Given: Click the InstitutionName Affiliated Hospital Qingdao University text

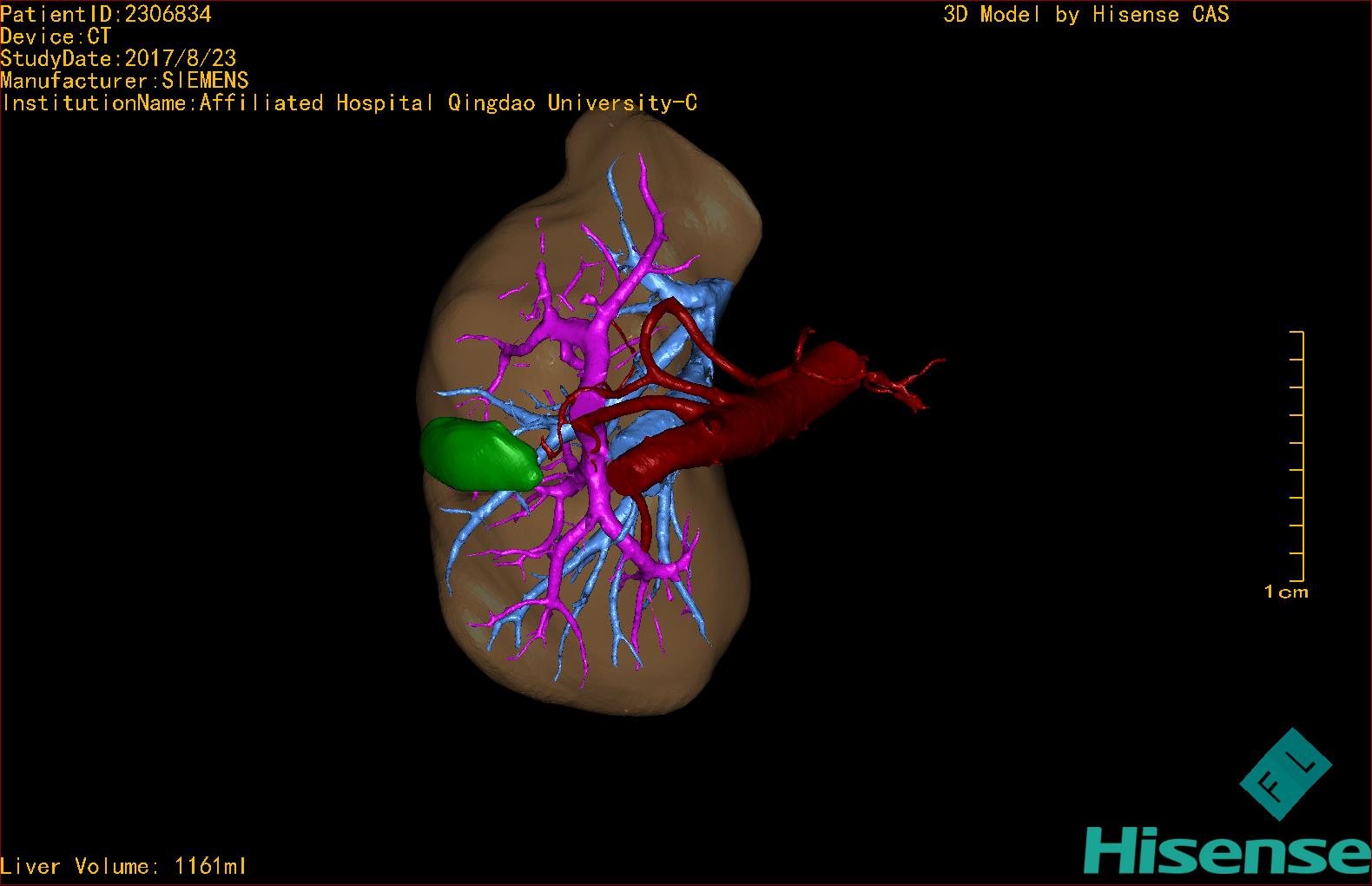Looking at the screenshot, I should pyautogui.click(x=349, y=103).
